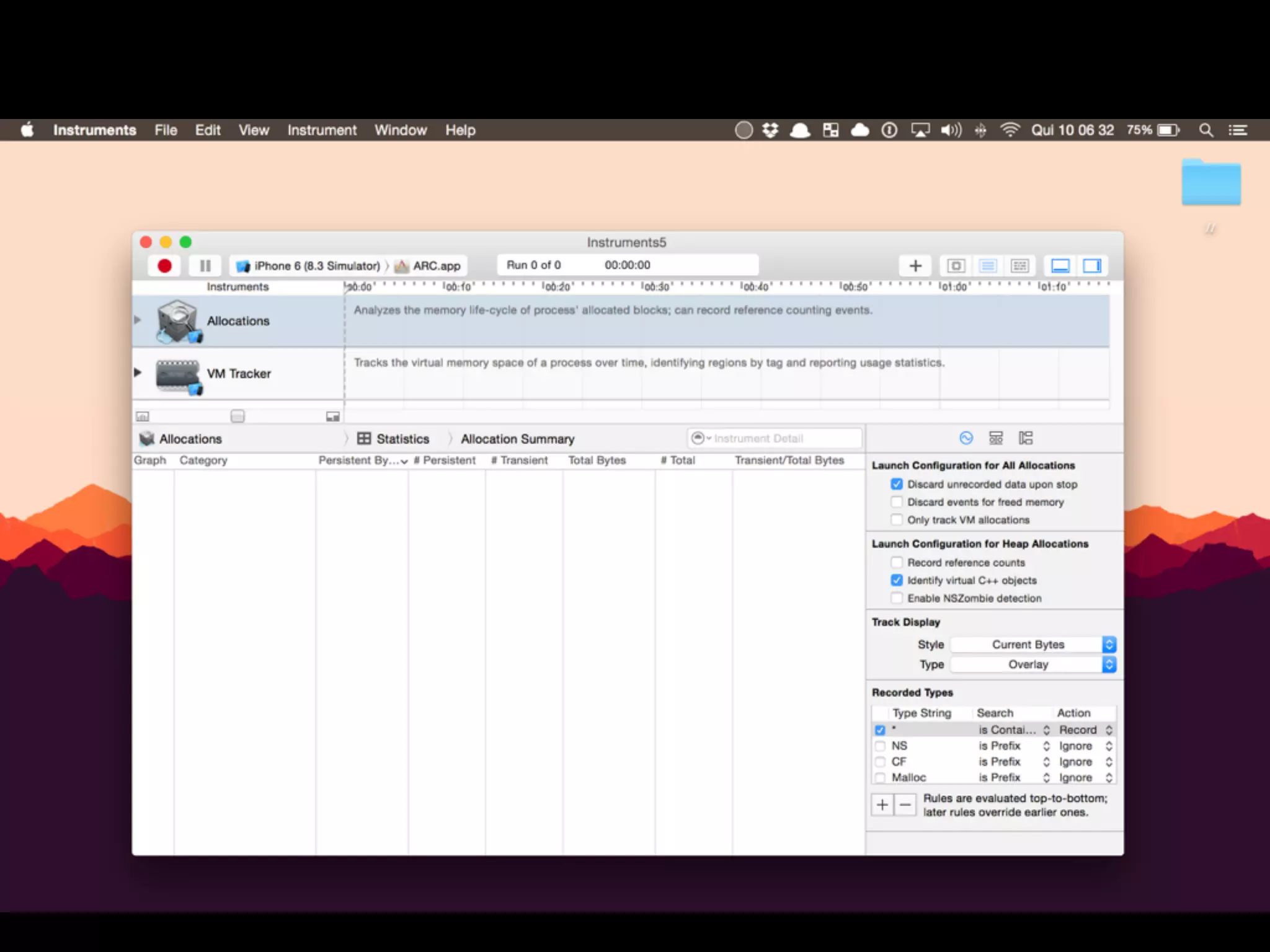Click the plus Add Instrument button
Image resolution: width=1270 pixels, height=952 pixels.
pos(915,266)
